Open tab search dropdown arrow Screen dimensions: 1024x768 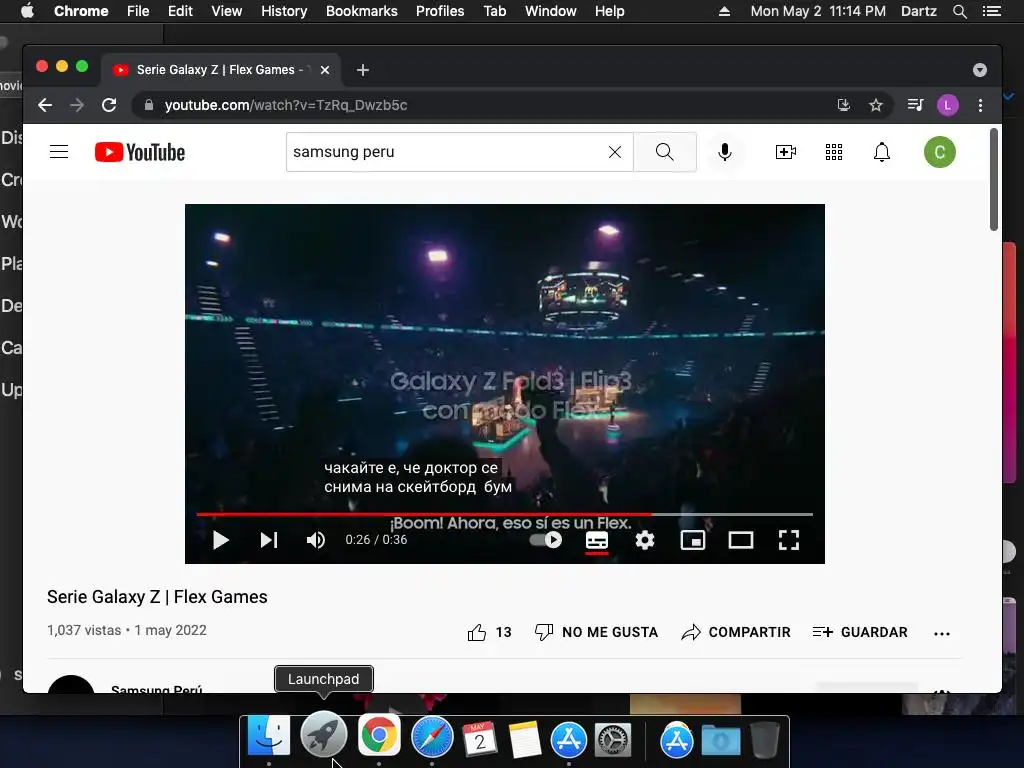coord(980,70)
